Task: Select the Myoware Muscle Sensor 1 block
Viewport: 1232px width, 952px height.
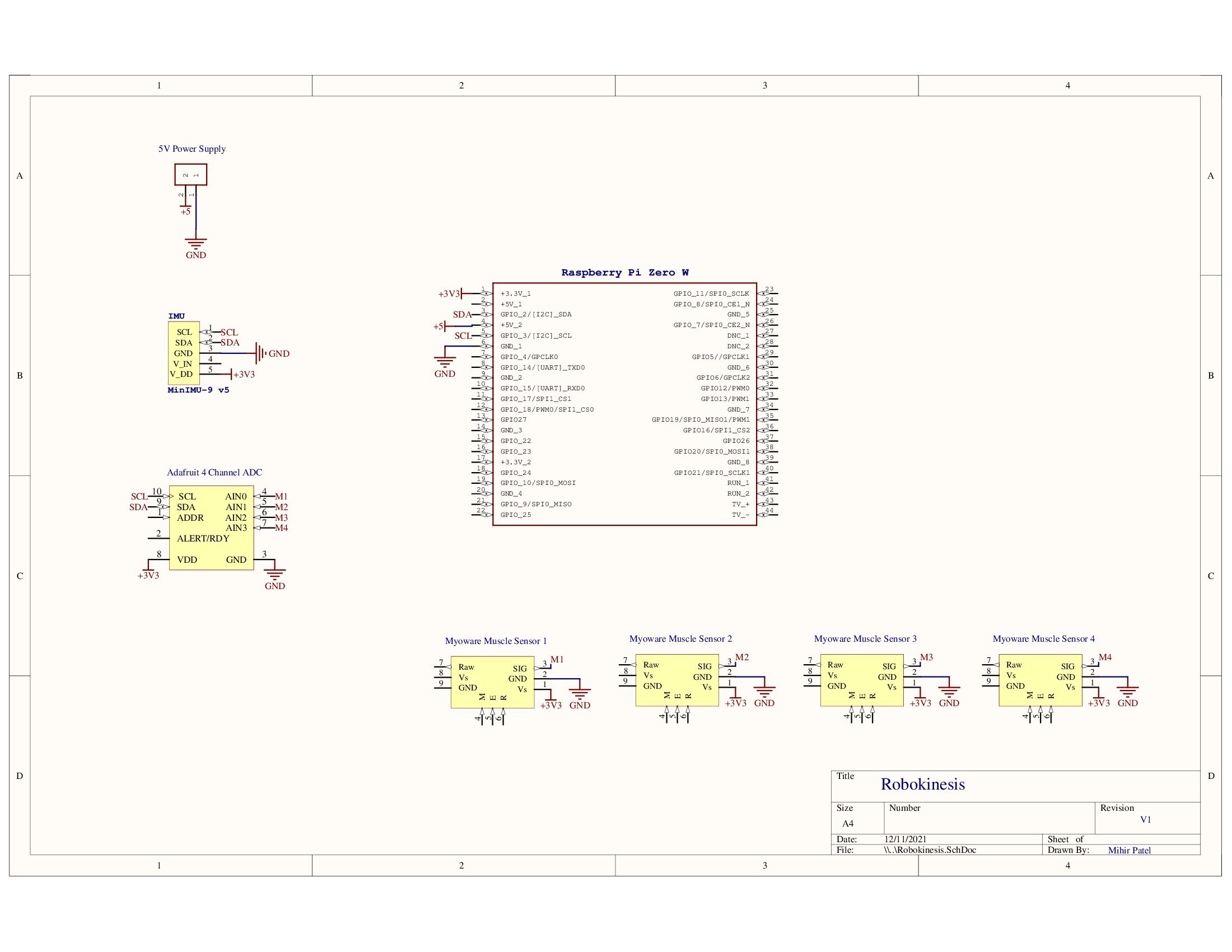Action: (492, 682)
